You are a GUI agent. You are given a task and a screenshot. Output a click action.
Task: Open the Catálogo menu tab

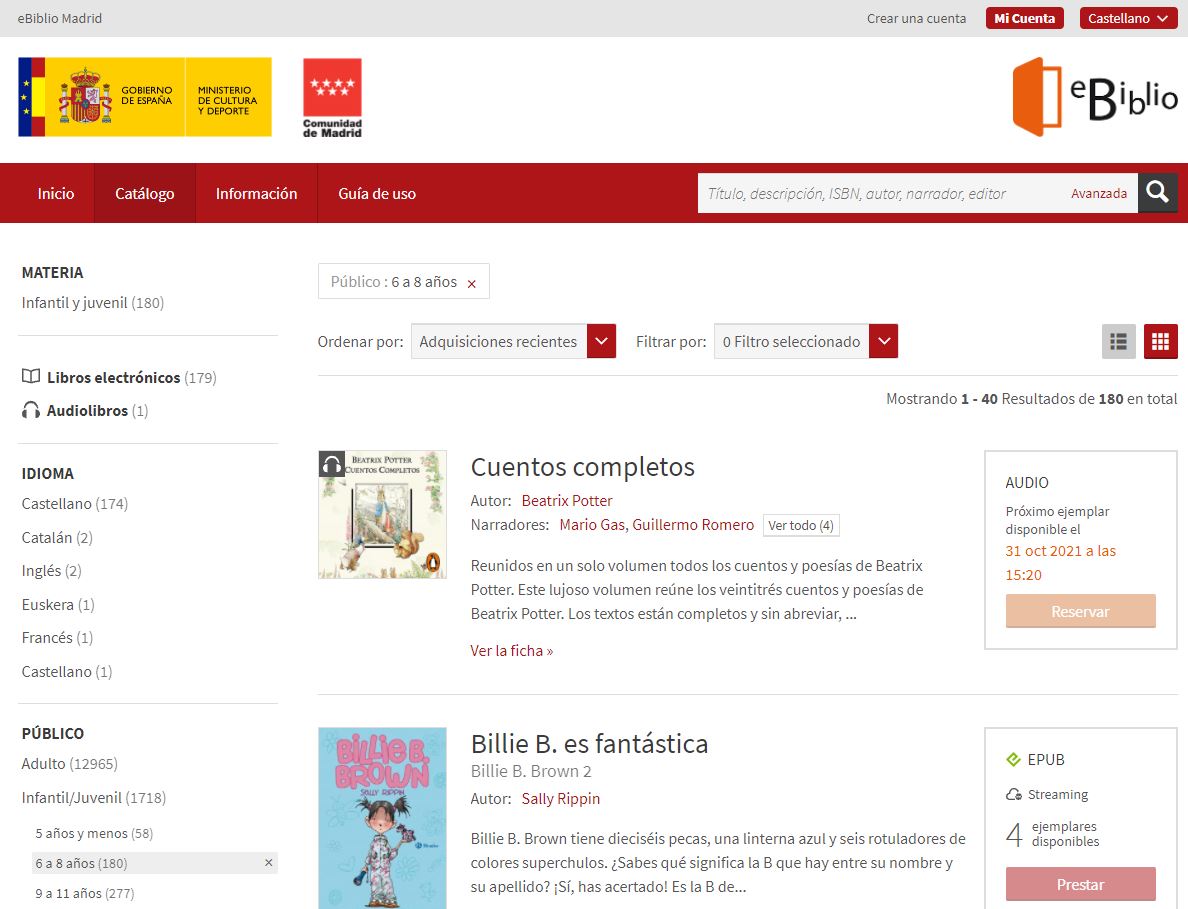pos(145,194)
